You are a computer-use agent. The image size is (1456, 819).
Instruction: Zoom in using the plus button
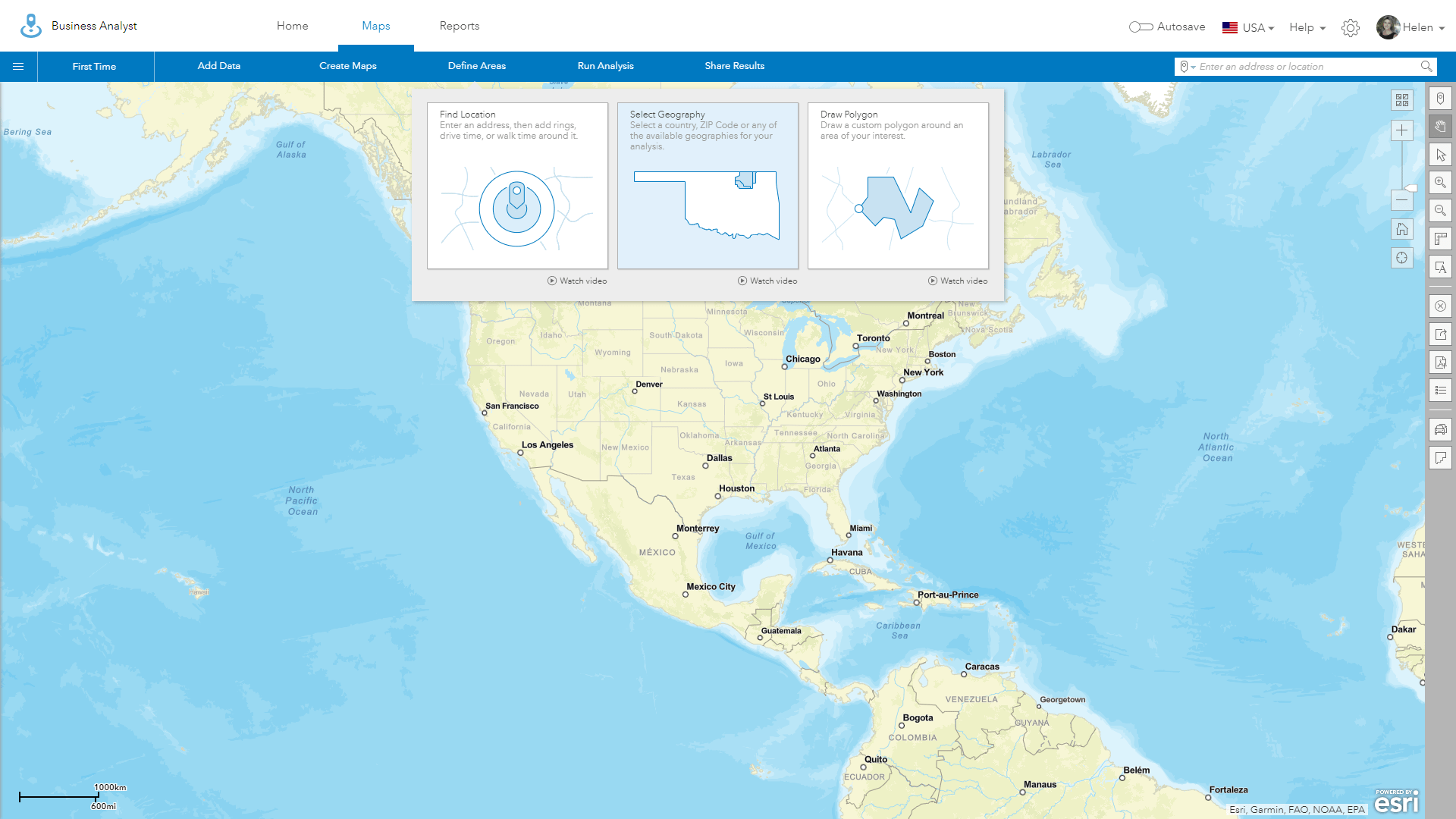click(x=1401, y=130)
